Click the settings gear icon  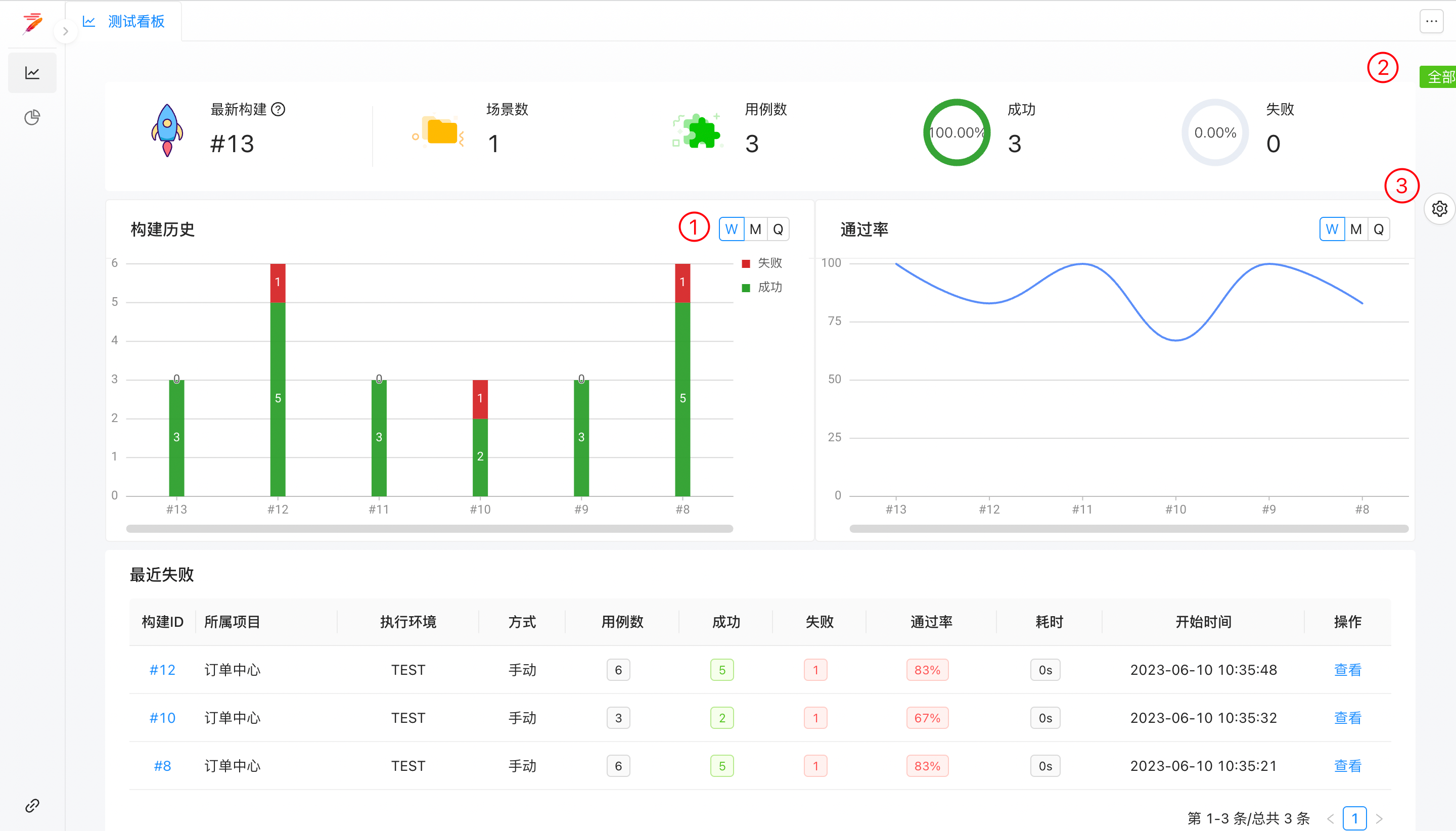(1439, 209)
